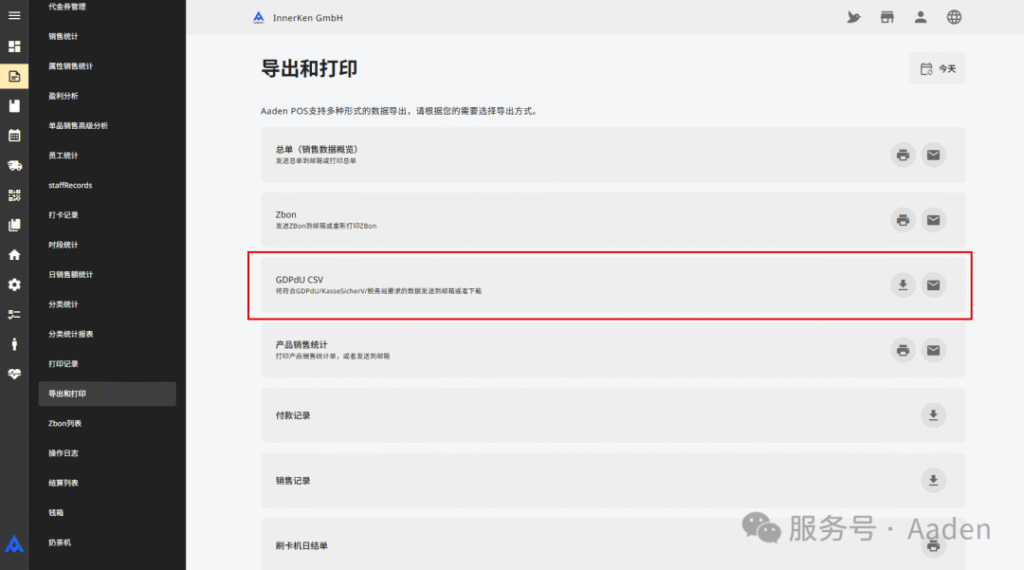This screenshot has width=1024, height=570.
Task: Select Zbon列表 in the side menu
Action: click(x=65, y=423)
